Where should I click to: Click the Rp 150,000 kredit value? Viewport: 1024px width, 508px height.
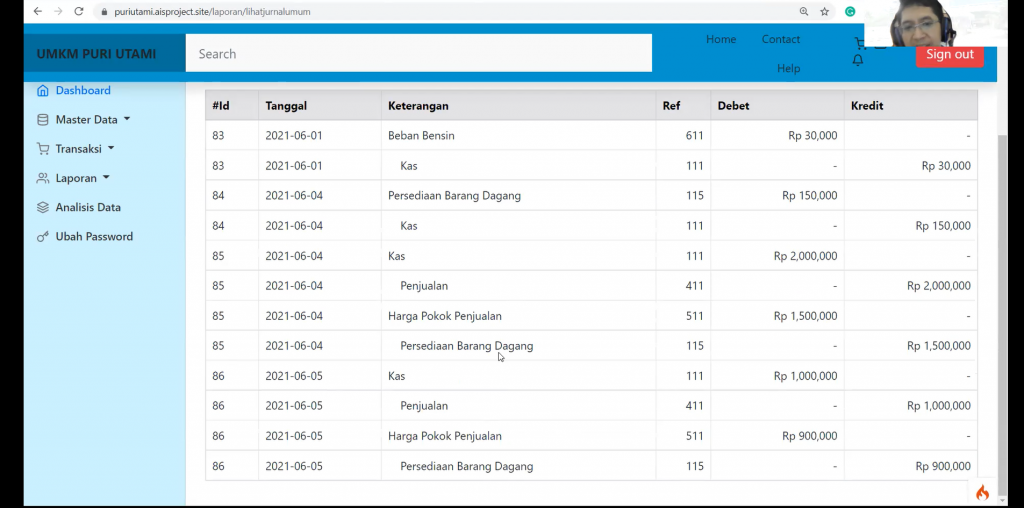[x=943, y=226]
